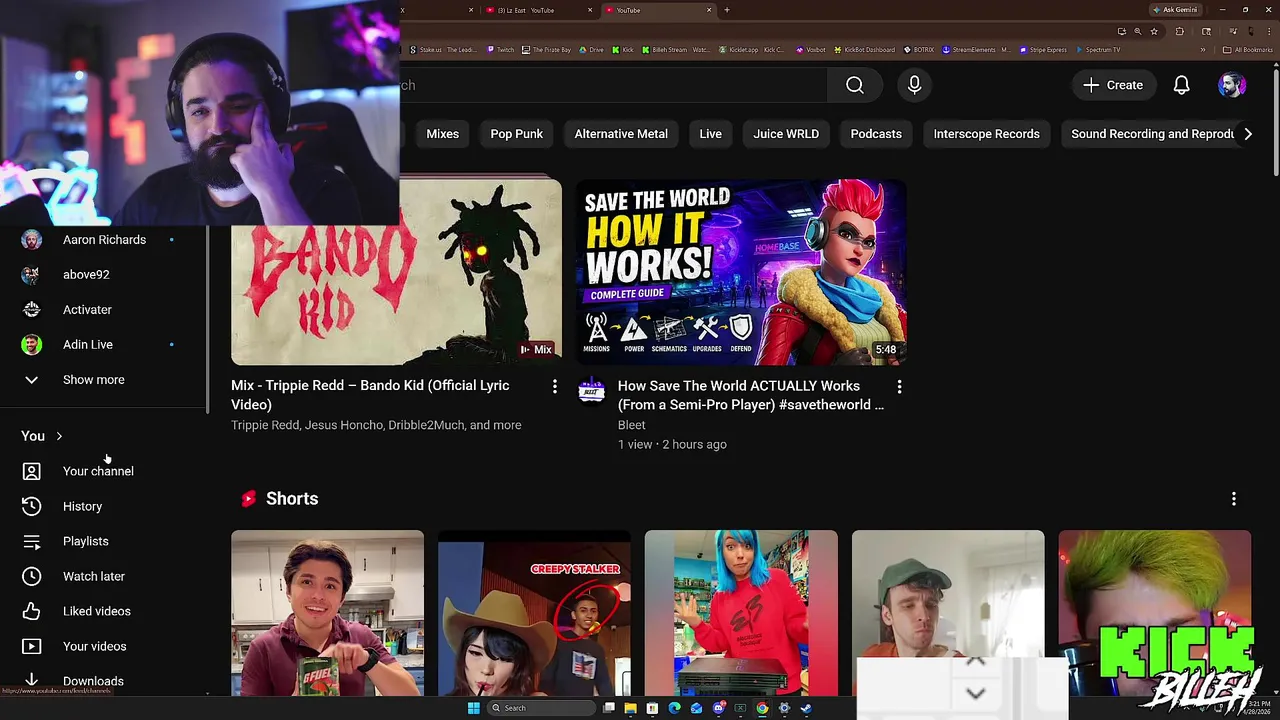Viewport: 1280px width, 720px height.
Task: Start voice search with the microphone icon
Action: coord(914,85)
